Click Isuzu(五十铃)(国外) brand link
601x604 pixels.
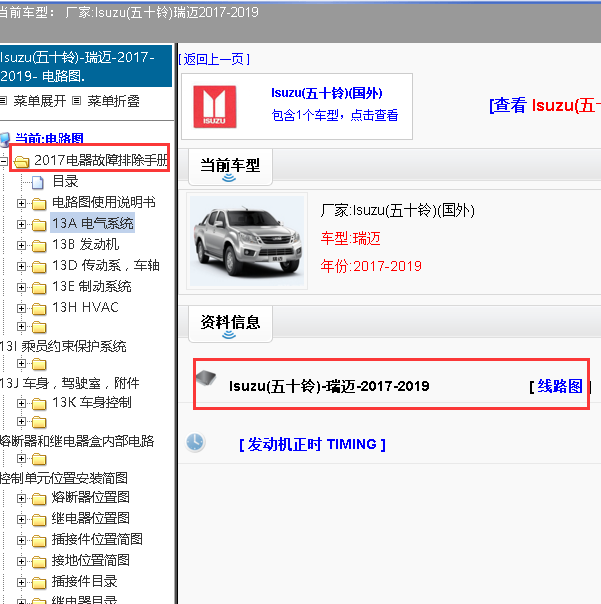[x=326, y=93]
